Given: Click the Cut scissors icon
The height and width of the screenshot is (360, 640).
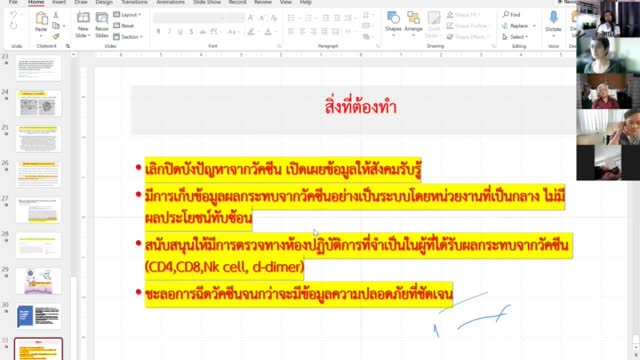Looking at the screenshot, I should pos(56,15).
